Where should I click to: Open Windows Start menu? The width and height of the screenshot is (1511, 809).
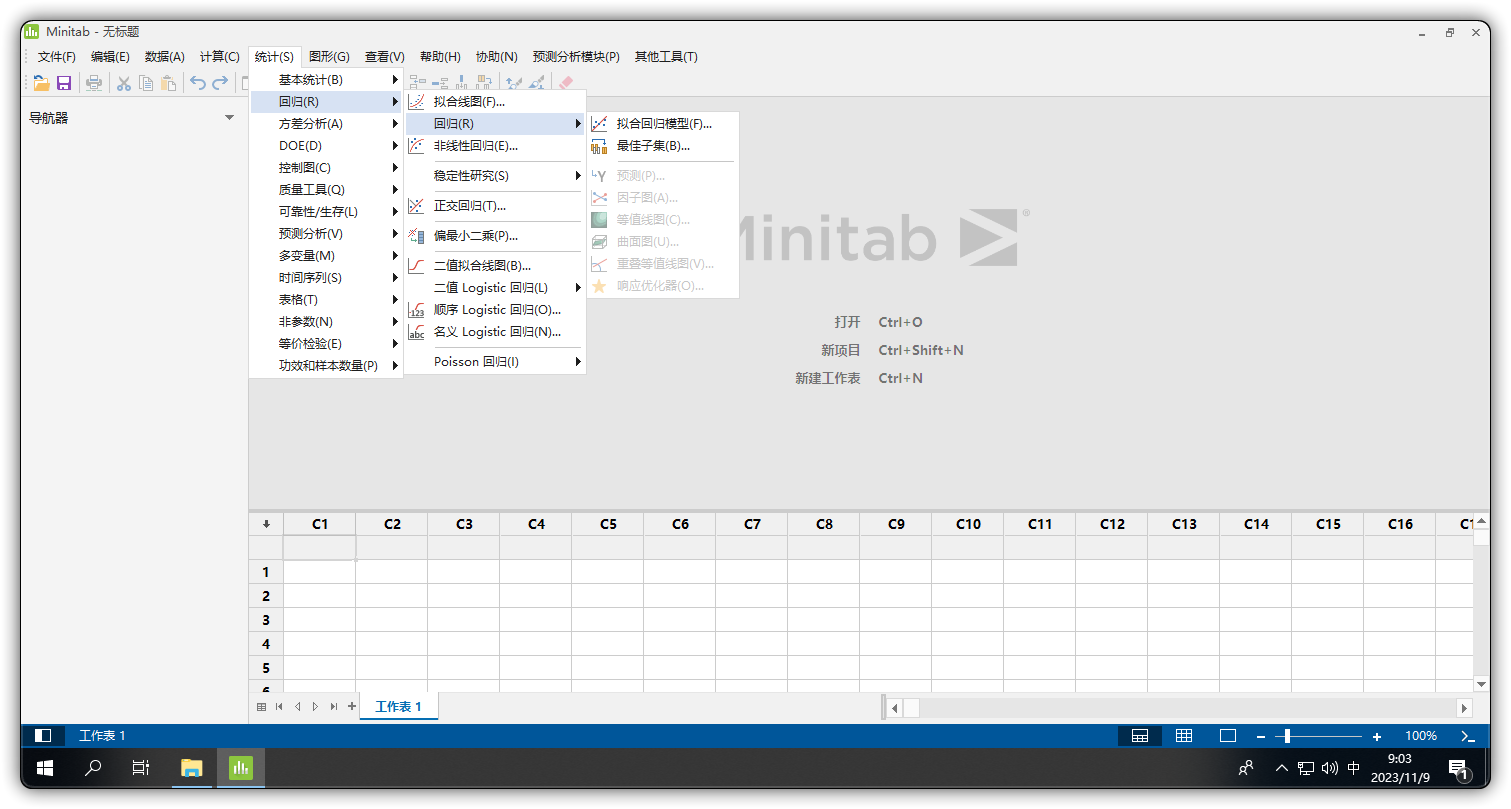[45, 768]
